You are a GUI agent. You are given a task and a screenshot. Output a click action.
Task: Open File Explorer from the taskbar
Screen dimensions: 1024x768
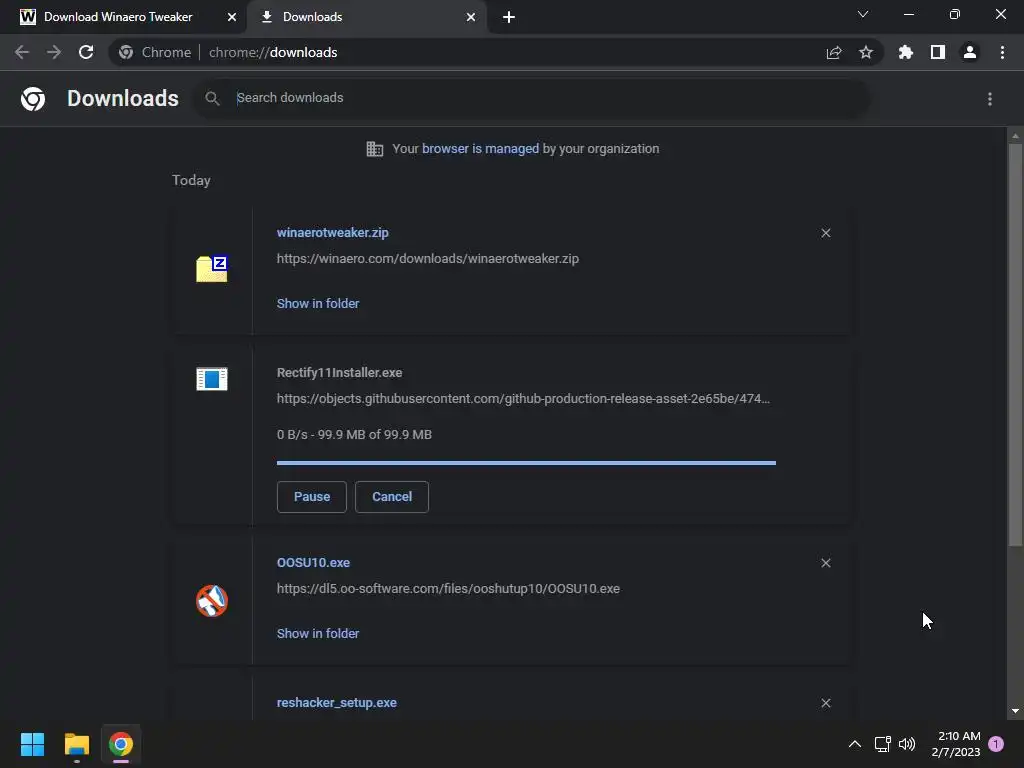(77, 744)
